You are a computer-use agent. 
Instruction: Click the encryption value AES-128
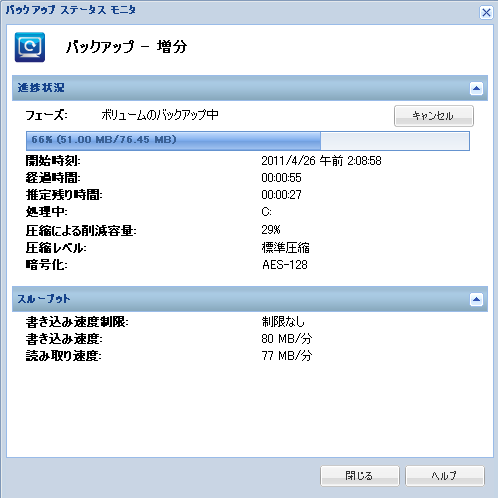pos(285,265)
